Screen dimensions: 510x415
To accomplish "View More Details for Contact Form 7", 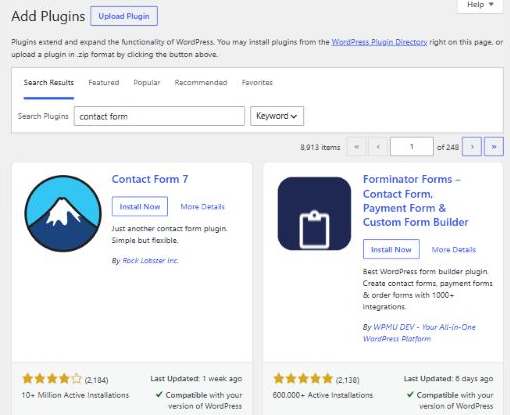I will (203, 207).
